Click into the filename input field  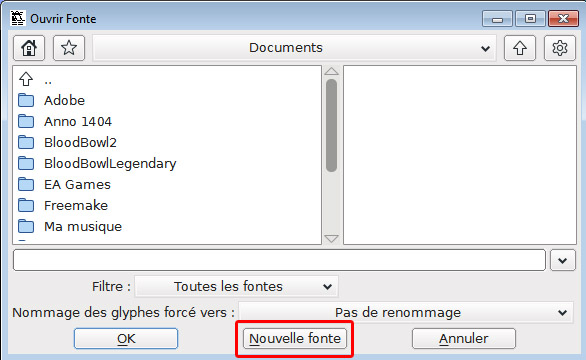[280, 260]
